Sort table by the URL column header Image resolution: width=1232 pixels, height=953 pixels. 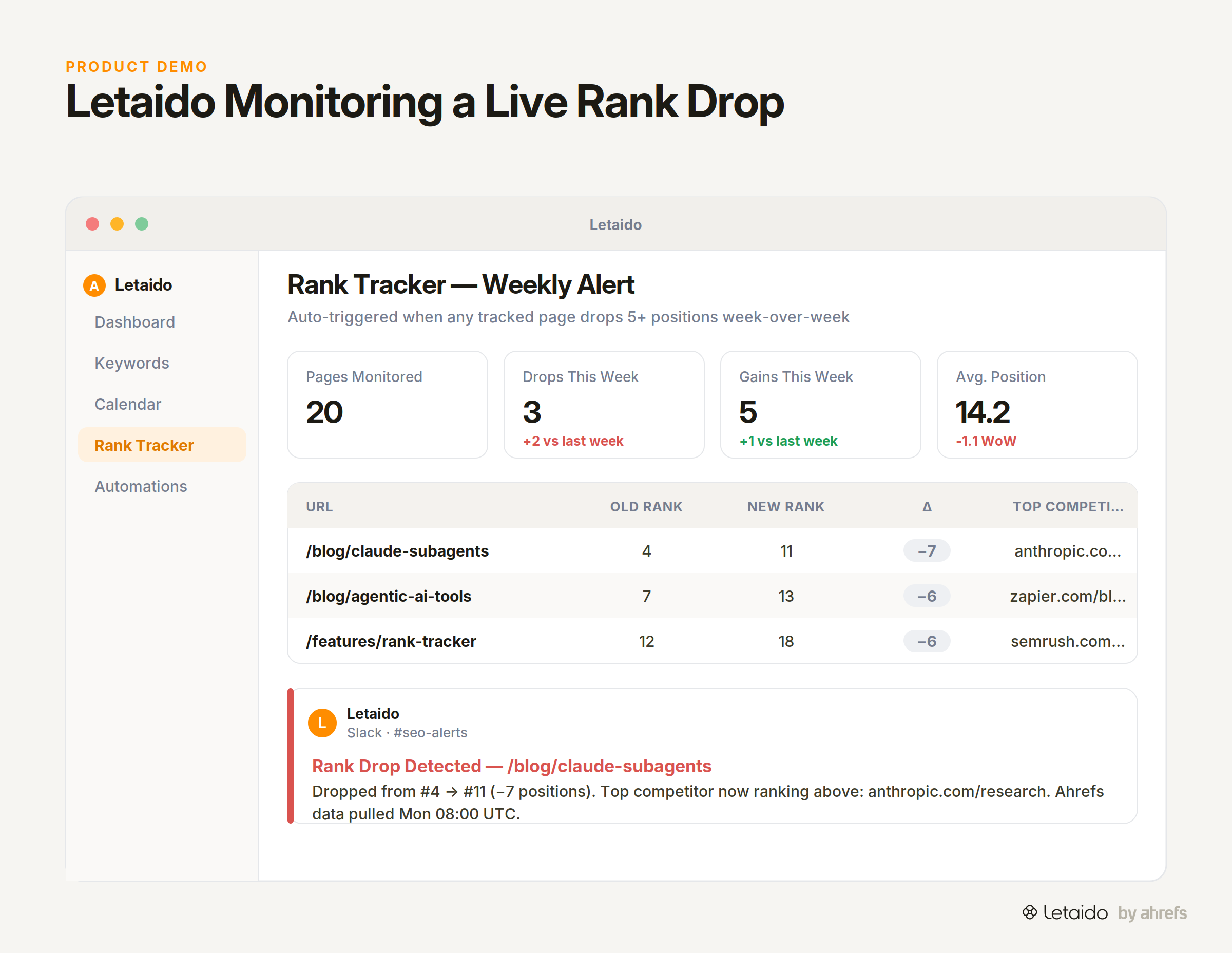click(319, 507)
